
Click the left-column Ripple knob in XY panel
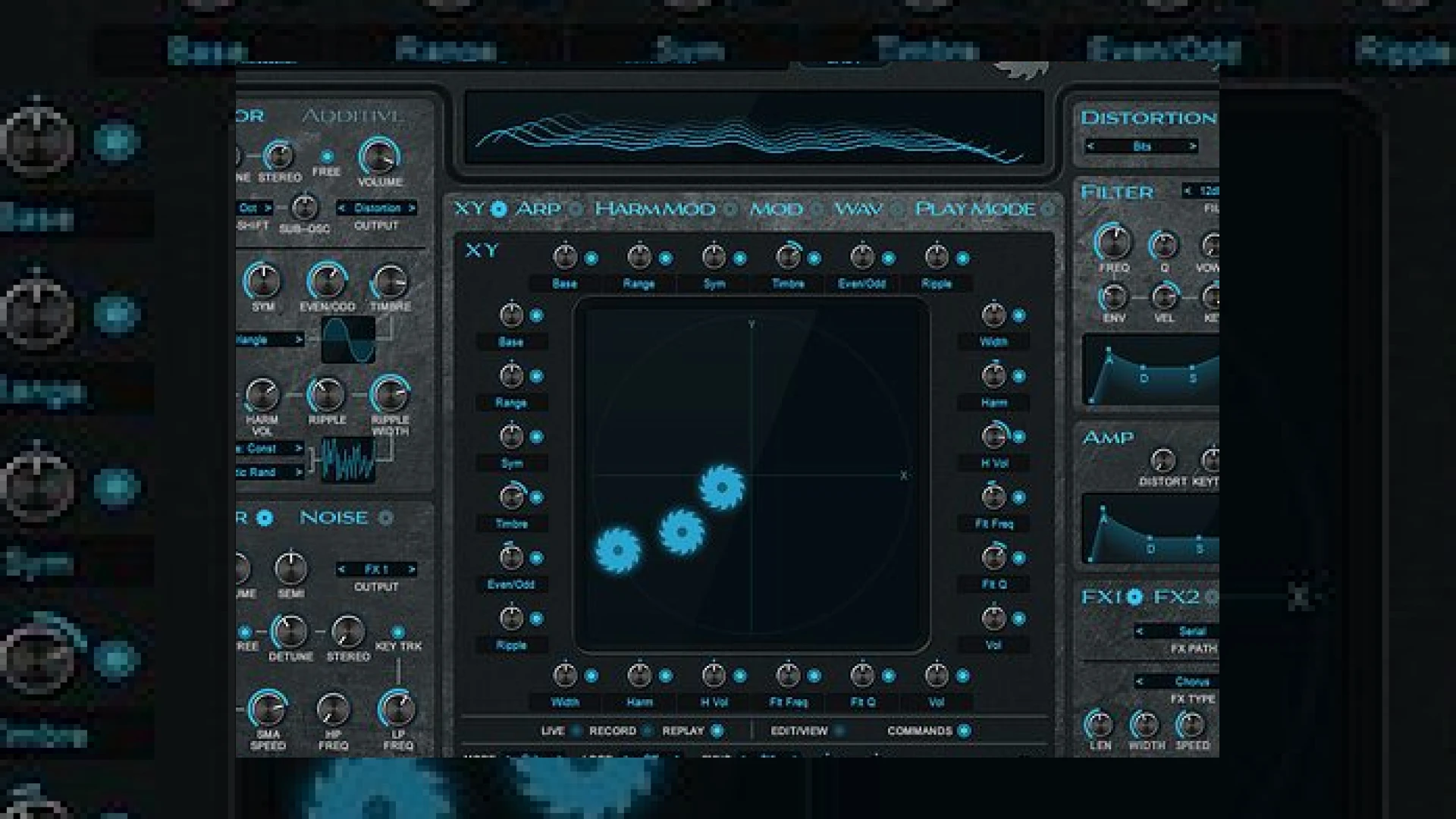coord(511,617)
